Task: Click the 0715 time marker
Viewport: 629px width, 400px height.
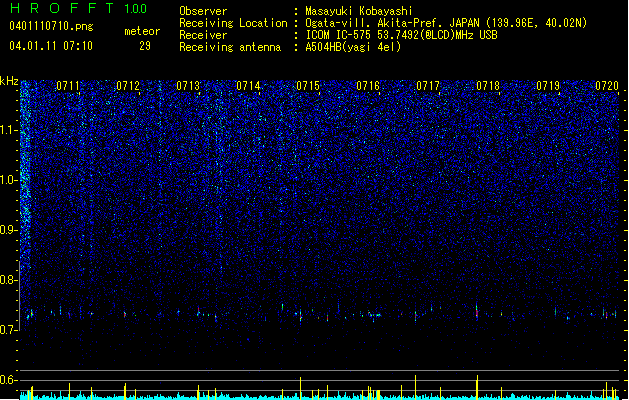Action: (308, 86)
